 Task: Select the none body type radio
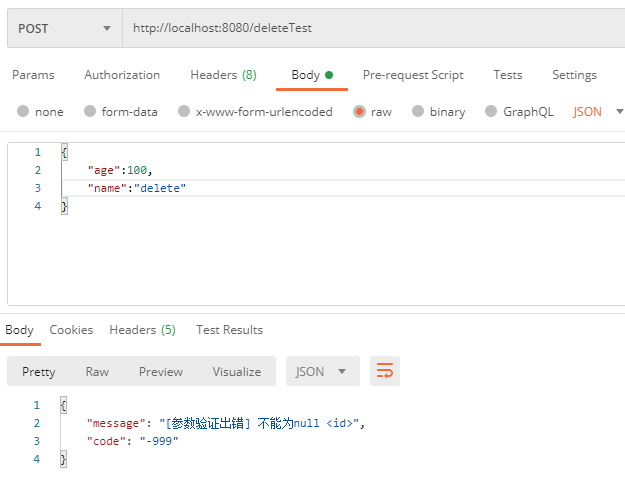[23, 112]
